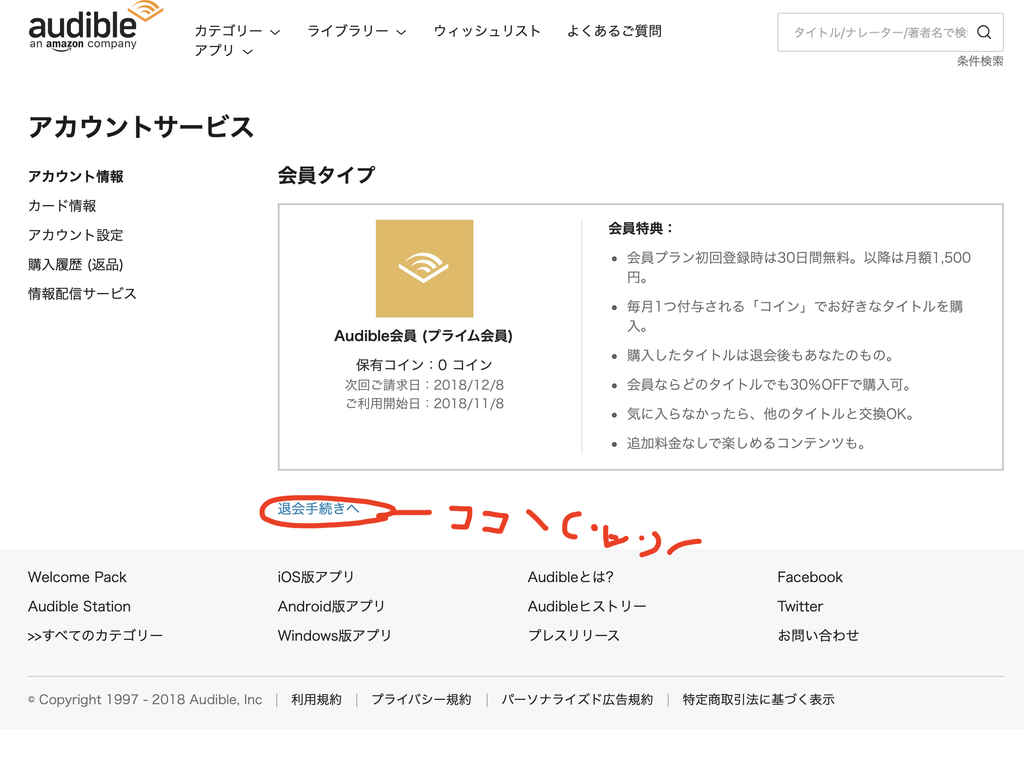Viewport: 1024px width, 757px height.
Task: Click the 30%OFFで購入可 benefit line
Action: pos(769,385)
